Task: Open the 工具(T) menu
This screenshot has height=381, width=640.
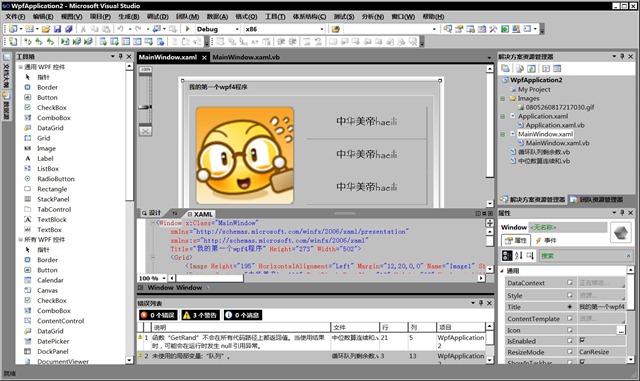Action: pos(276,17)
